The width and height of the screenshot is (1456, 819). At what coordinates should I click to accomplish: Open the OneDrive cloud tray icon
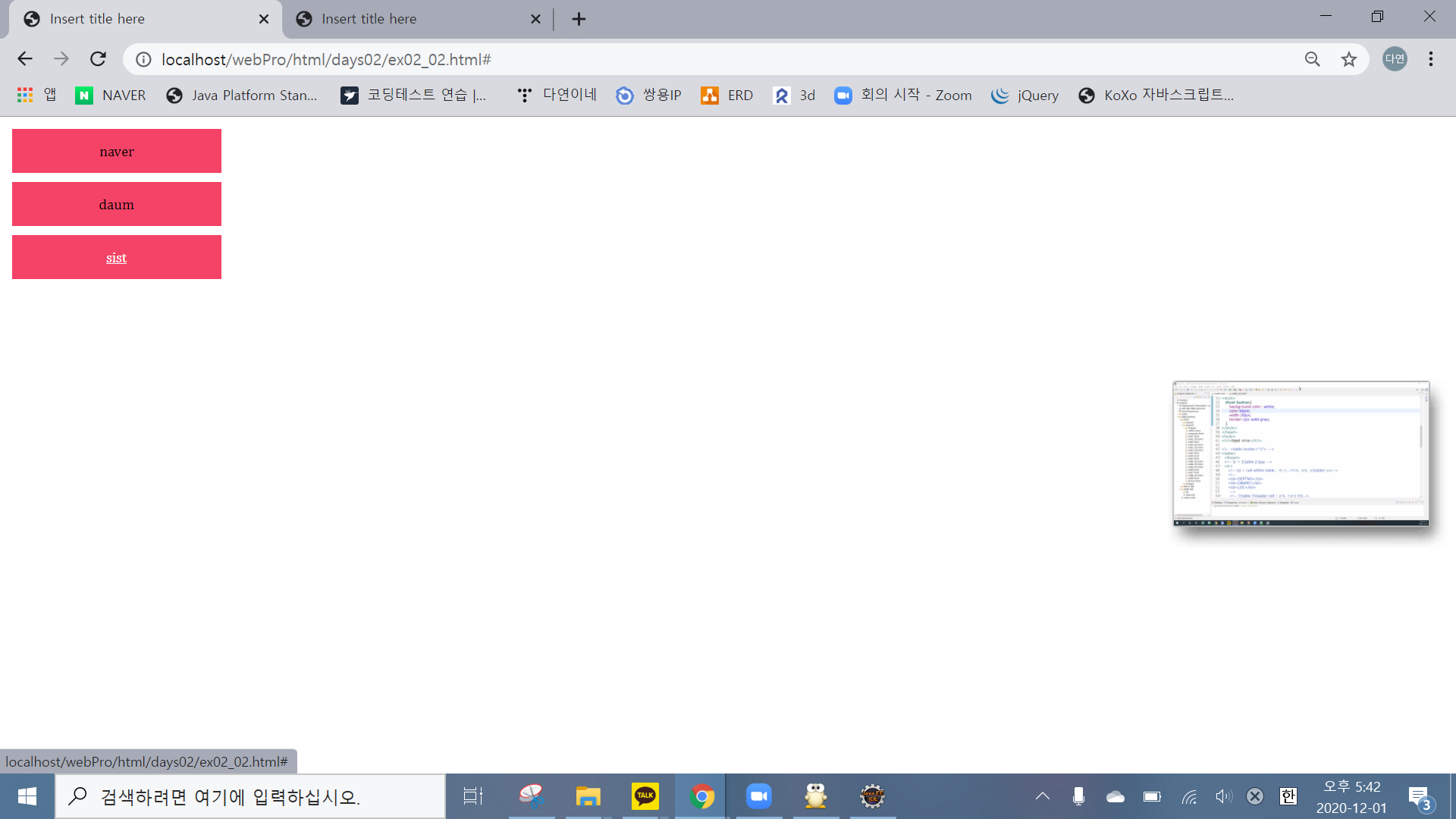(1116, 796)
